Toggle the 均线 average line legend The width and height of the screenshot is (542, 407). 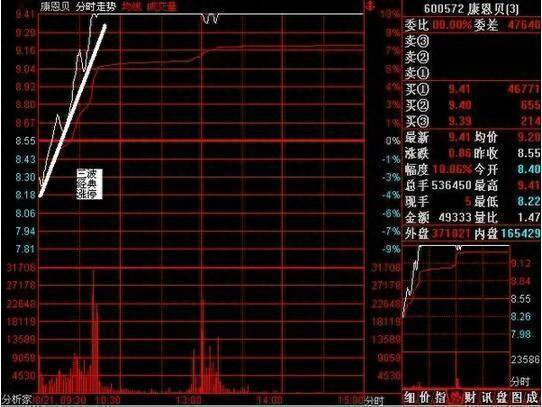coord(132,7)
